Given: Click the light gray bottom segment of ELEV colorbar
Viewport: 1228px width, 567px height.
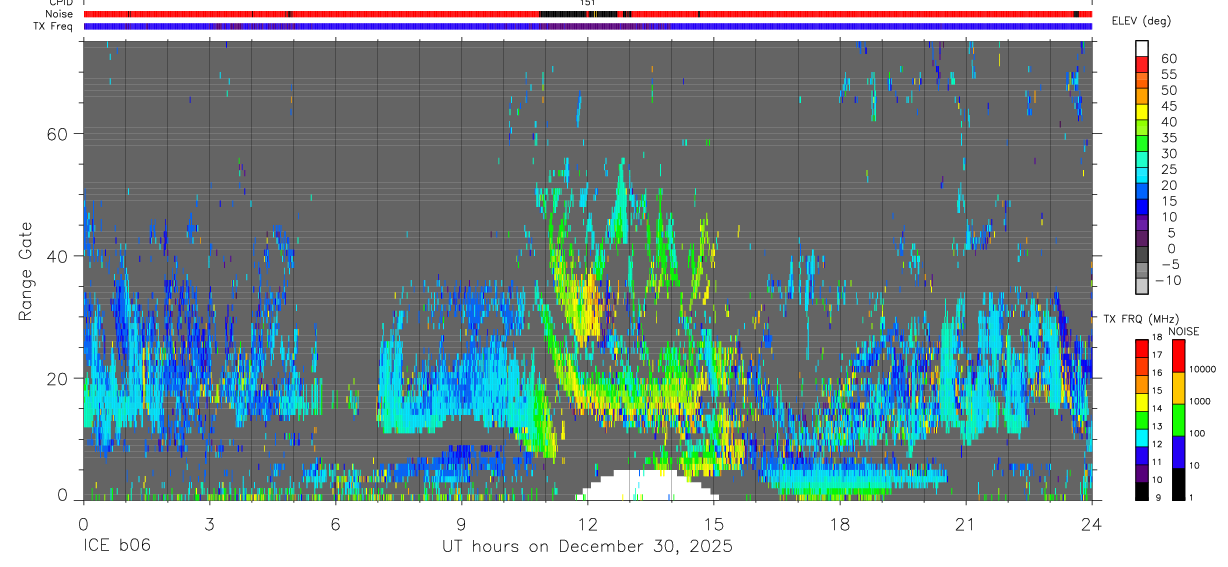Looking at the screenshot, I should pyautogui.click(x=1141, y=288).
